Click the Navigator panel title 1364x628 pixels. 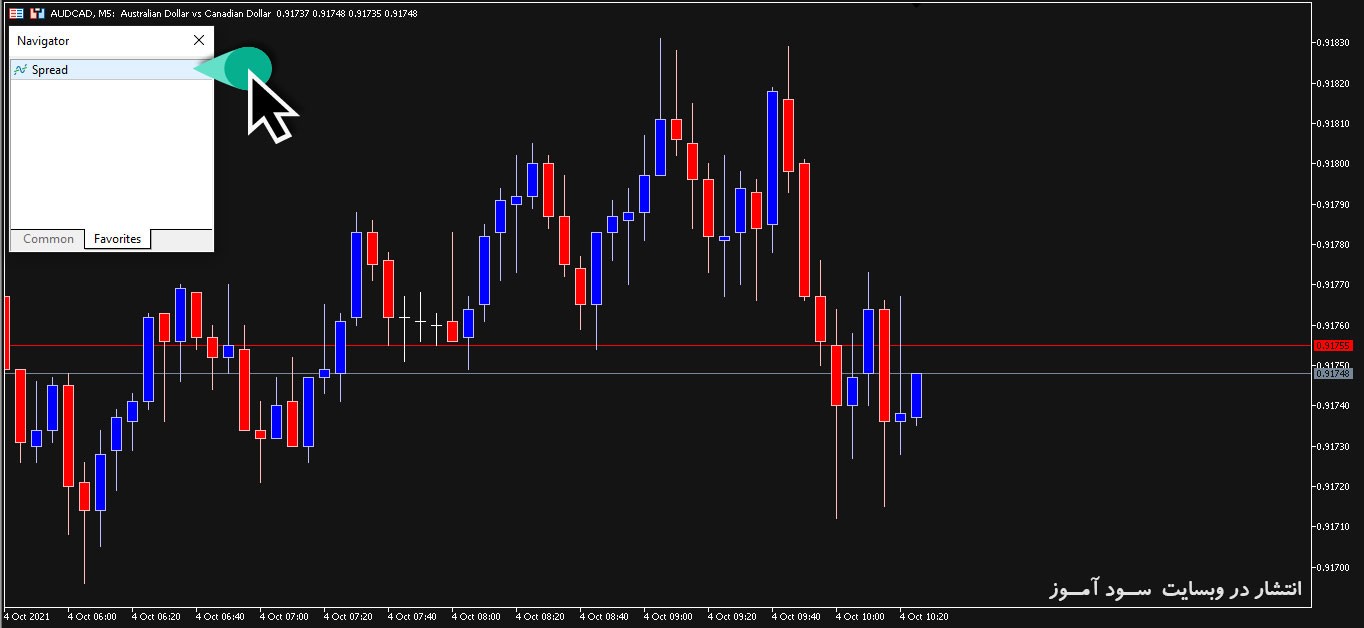(43, 41)
